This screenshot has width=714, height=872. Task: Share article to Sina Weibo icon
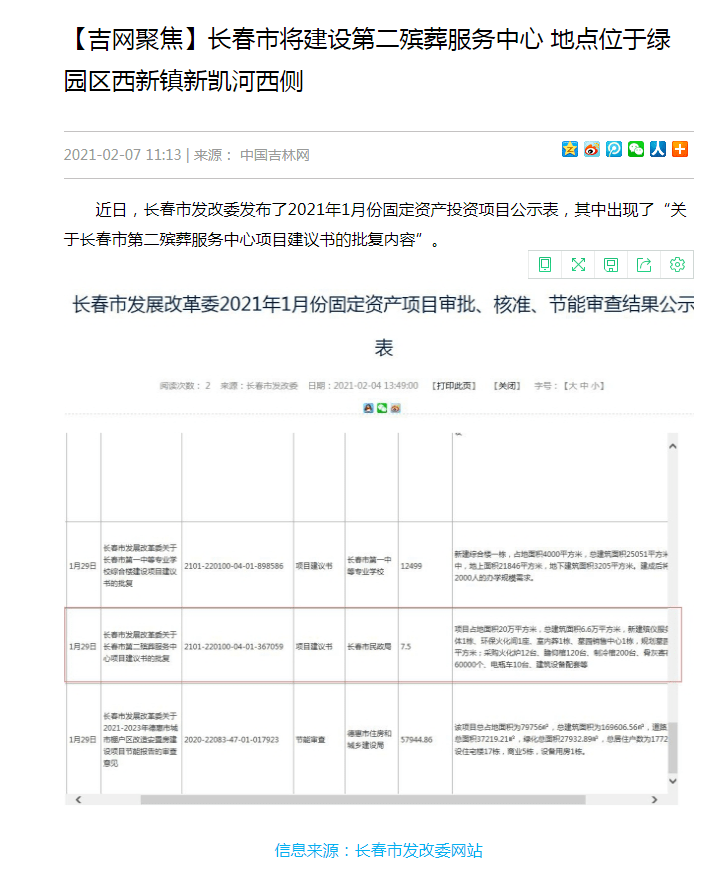click(x=592, y=149)
